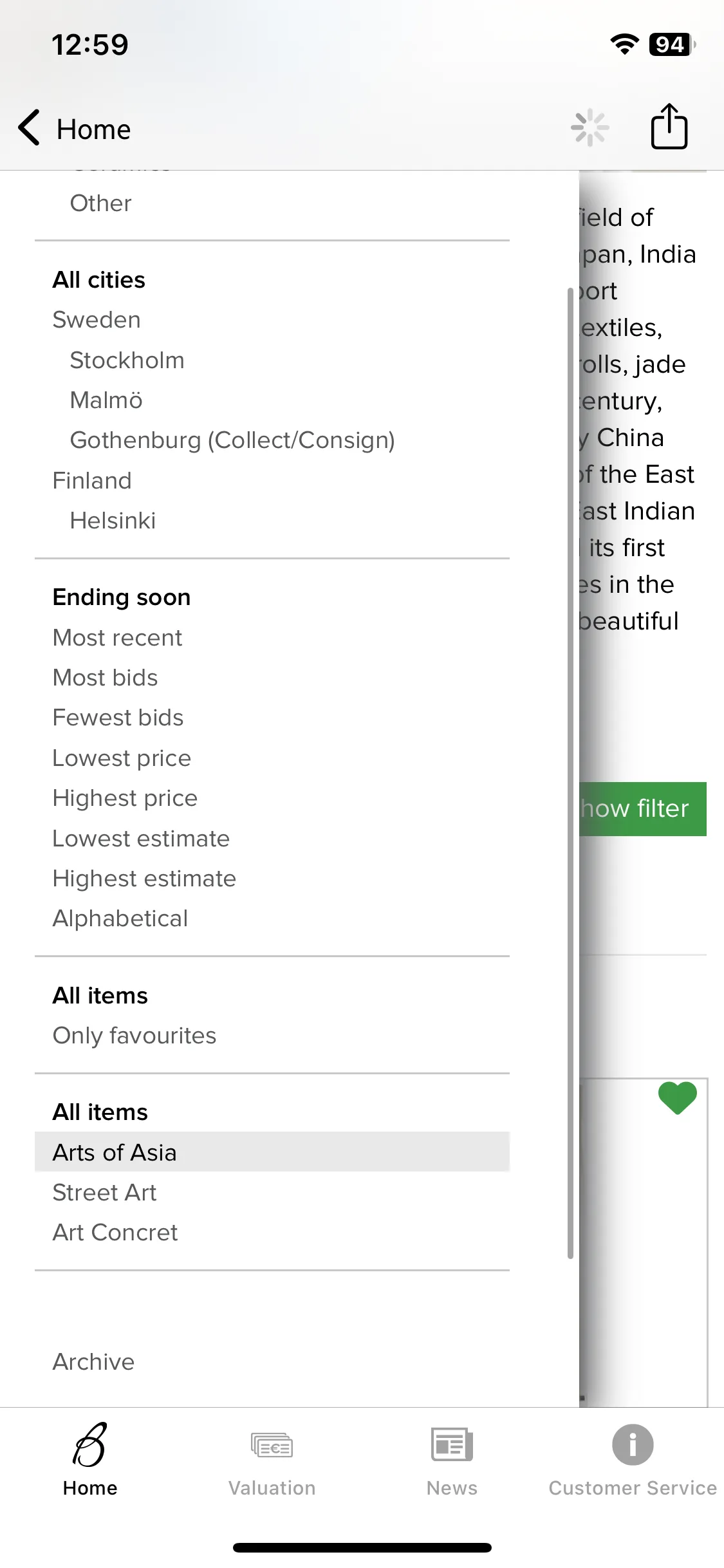Open the share sheet icon
Screen dimensions: 724x1568
pyautogui.click(x=669, y=126)
